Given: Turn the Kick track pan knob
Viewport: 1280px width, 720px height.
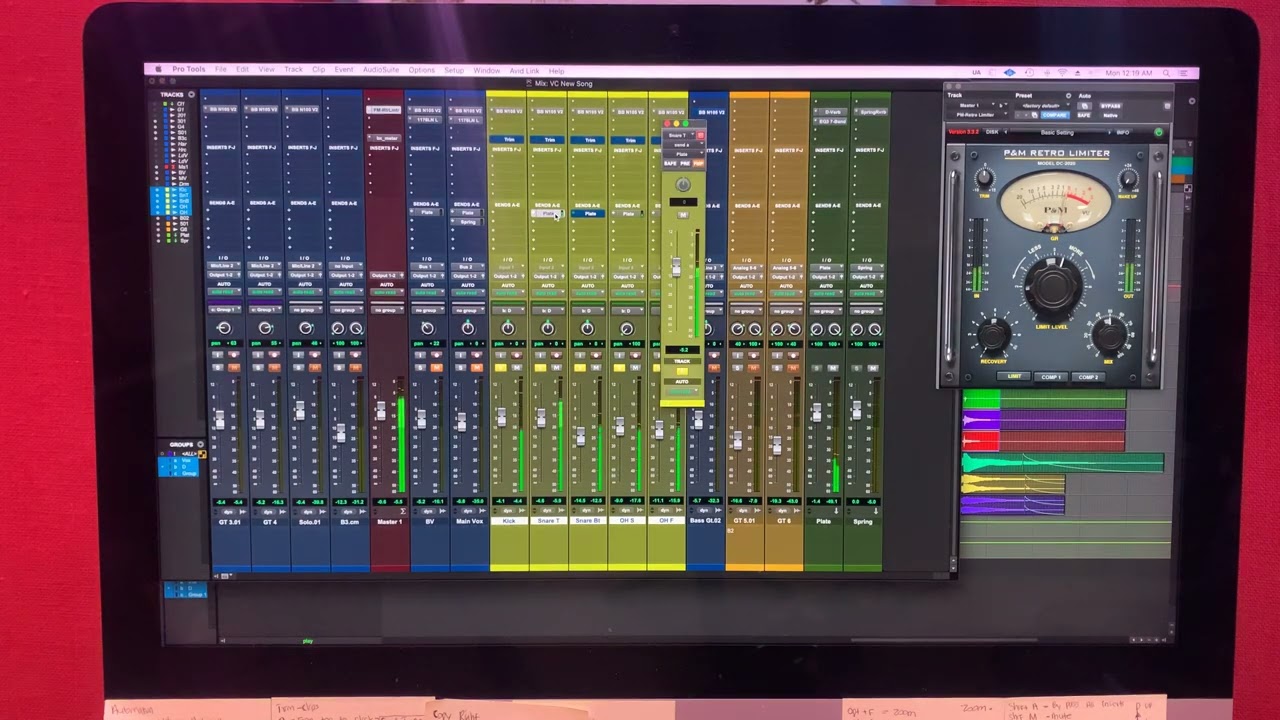Looking at the screenshot, I should [x=508, y=328].
